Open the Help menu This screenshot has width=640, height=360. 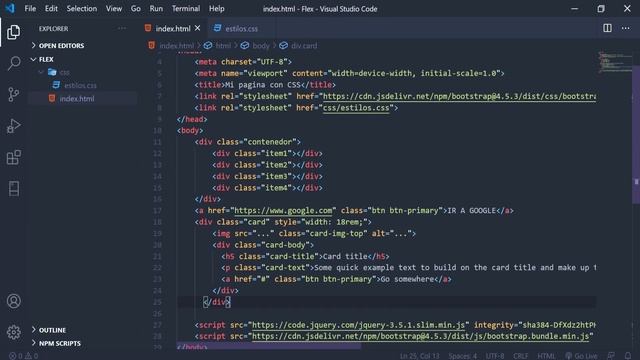click(x=217, y=8)
